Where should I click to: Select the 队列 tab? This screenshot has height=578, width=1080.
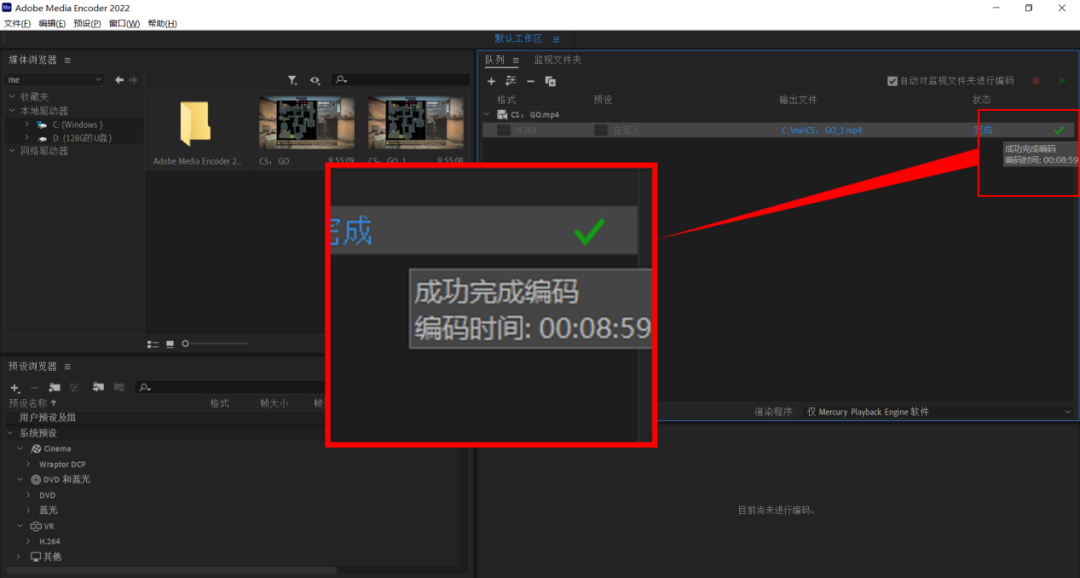(x=495, y=60)
